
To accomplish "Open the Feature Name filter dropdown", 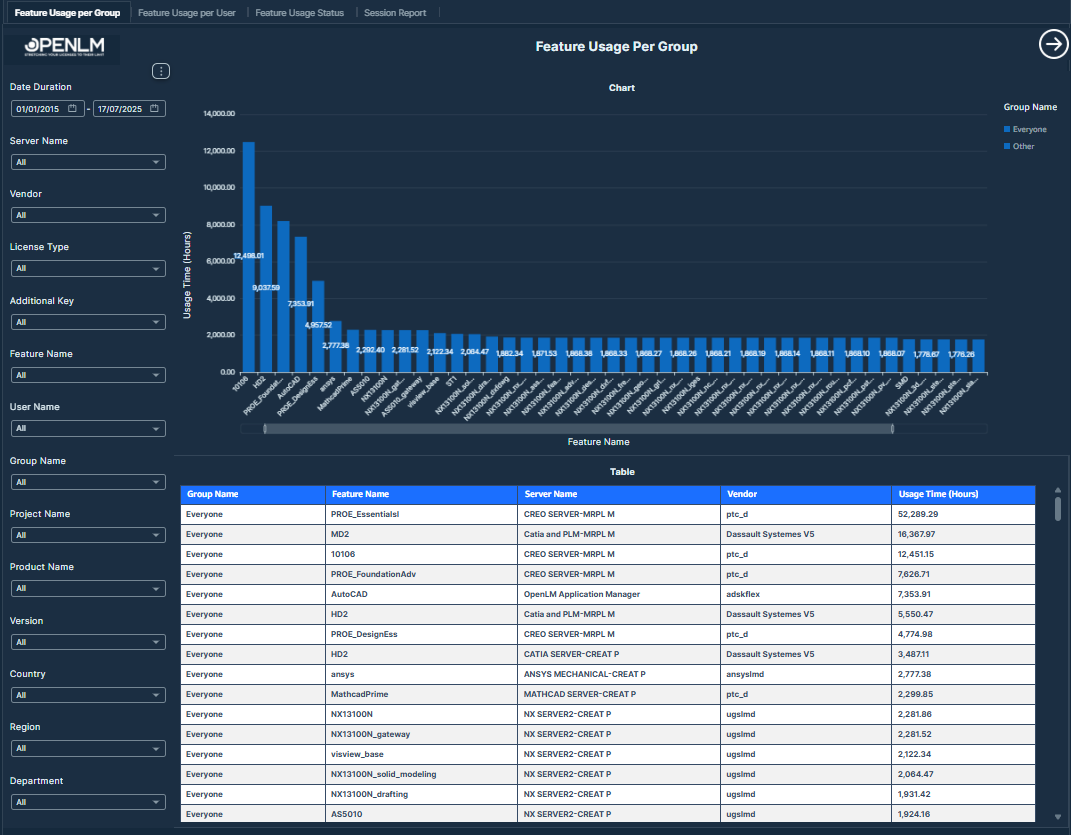I will (87, 375).
